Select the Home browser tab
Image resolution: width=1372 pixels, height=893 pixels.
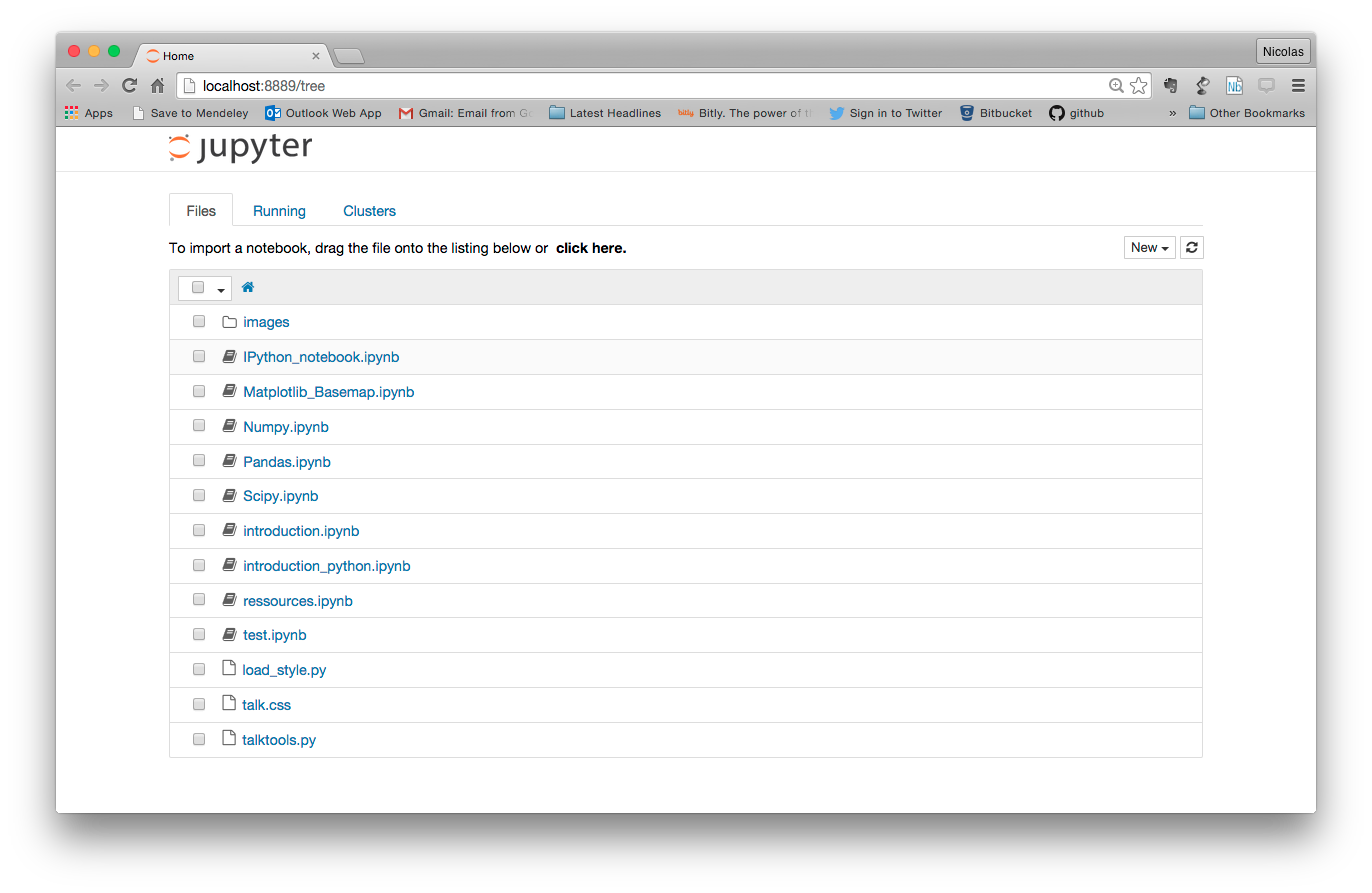click(230, 56)
